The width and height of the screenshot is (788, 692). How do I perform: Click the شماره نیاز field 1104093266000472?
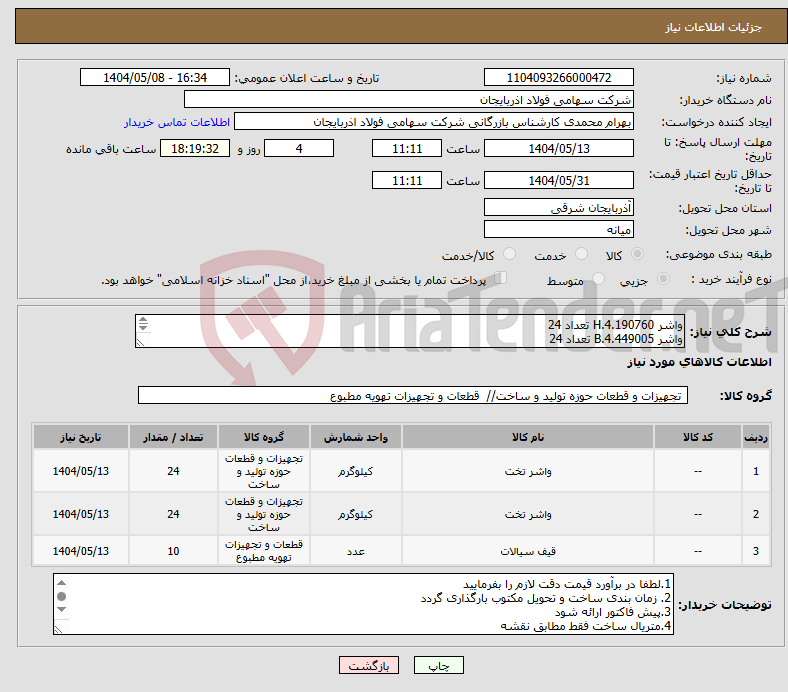tap(558, 77)
